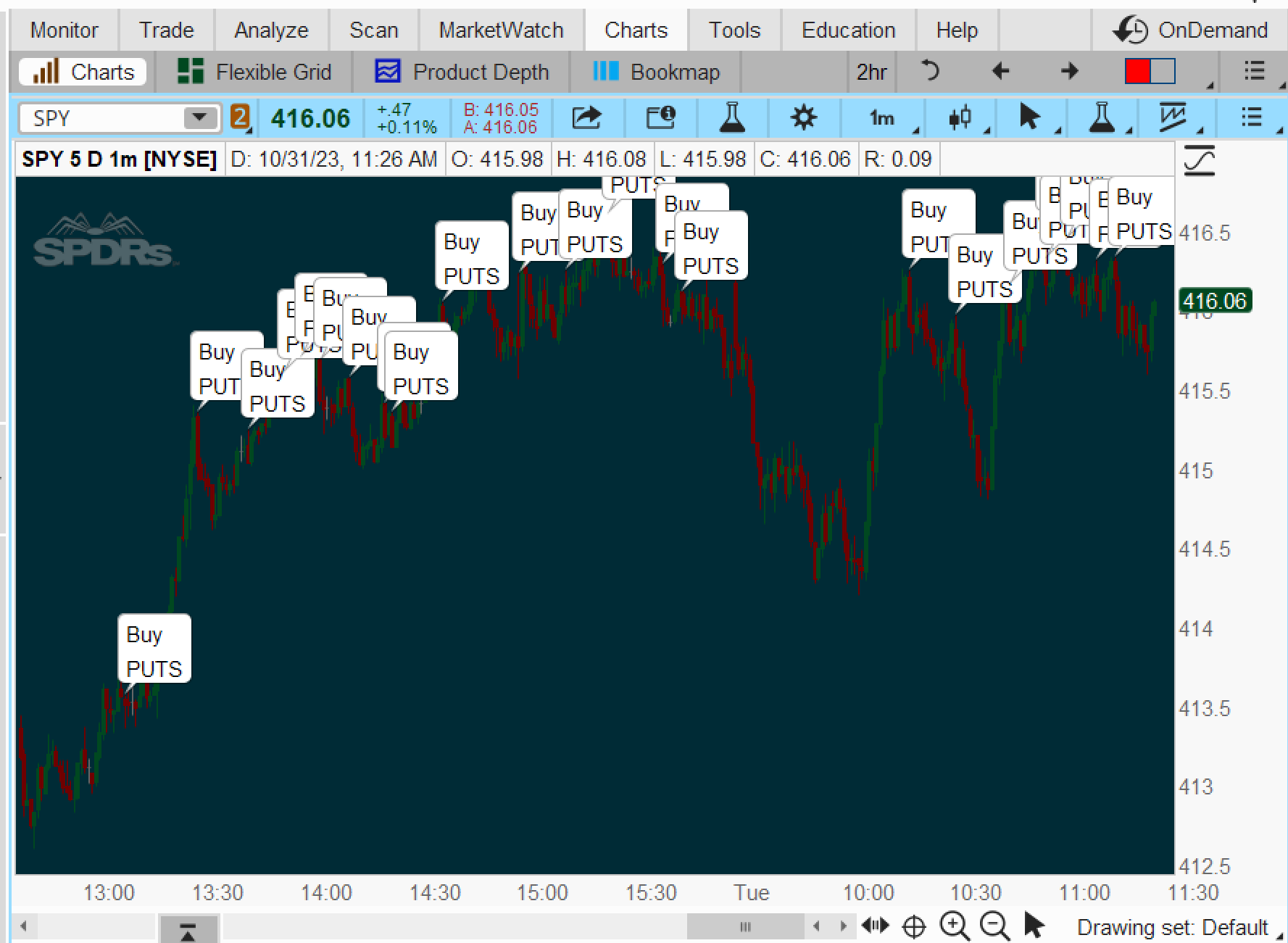The image size is (1288, 943).
Task: Open chart settings gear icon
Action: point(803,117)
